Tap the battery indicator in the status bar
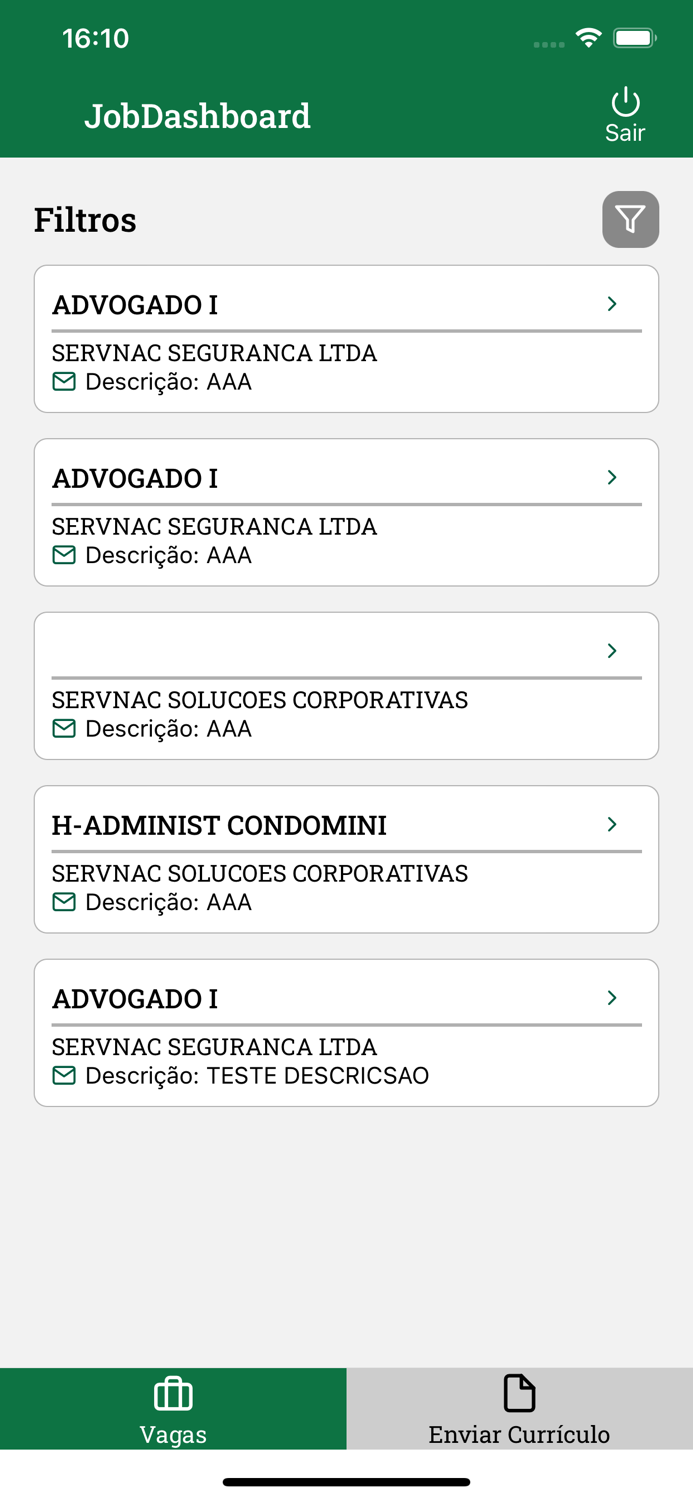 634,36
